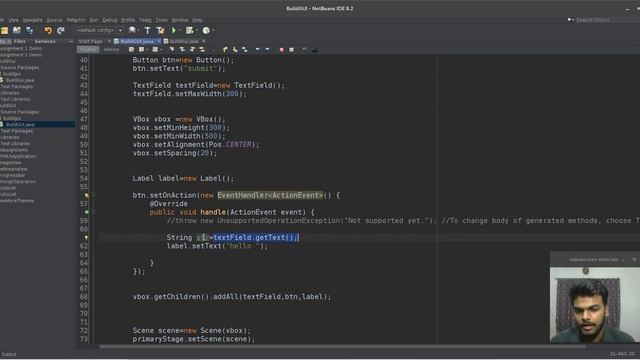The height and width of the screenshot is (360, 640).
Task: Click the New Project toolbar icon
Action: 5,30
